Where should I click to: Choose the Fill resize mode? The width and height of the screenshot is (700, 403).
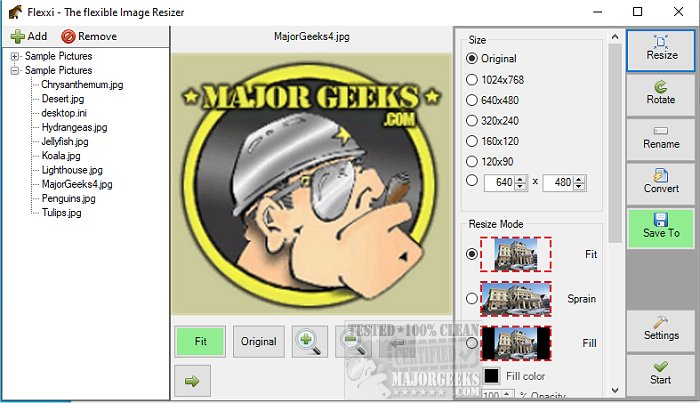tap(471, 343)
